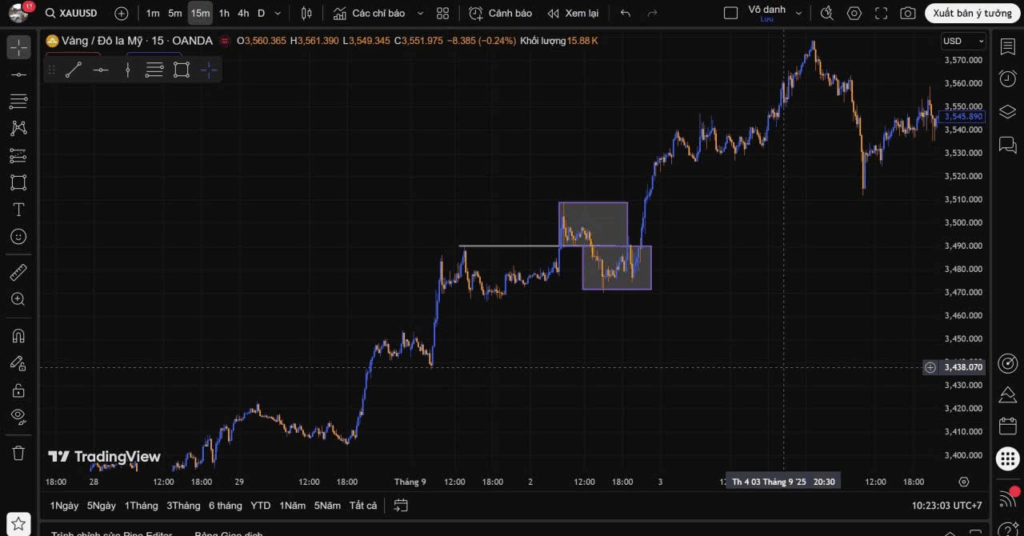Expand the time interval dropdown chevron
Viewport: 1024px width, 536px height.
(x=278, y=13)
